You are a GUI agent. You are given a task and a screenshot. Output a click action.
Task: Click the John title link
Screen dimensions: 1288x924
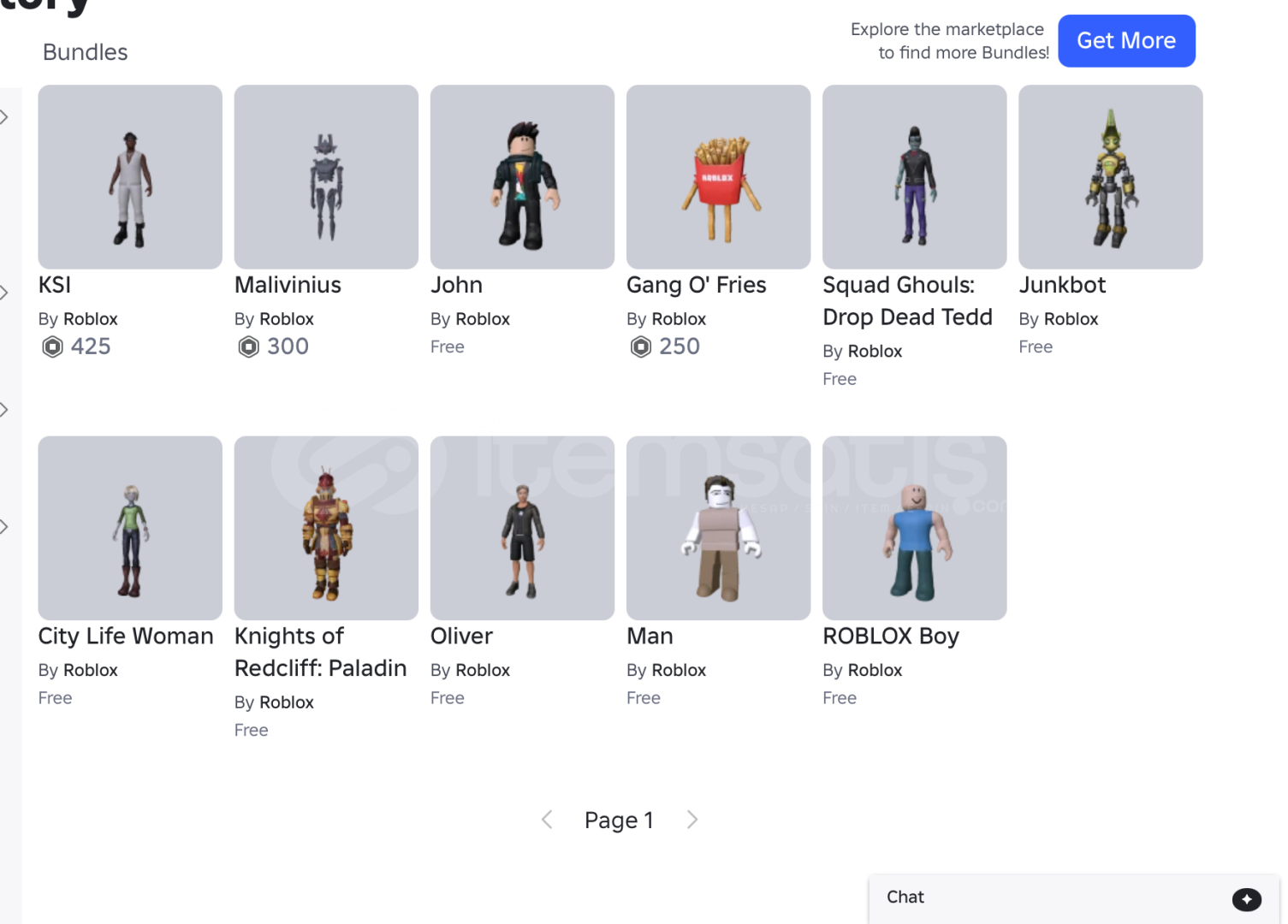point(456,285)
